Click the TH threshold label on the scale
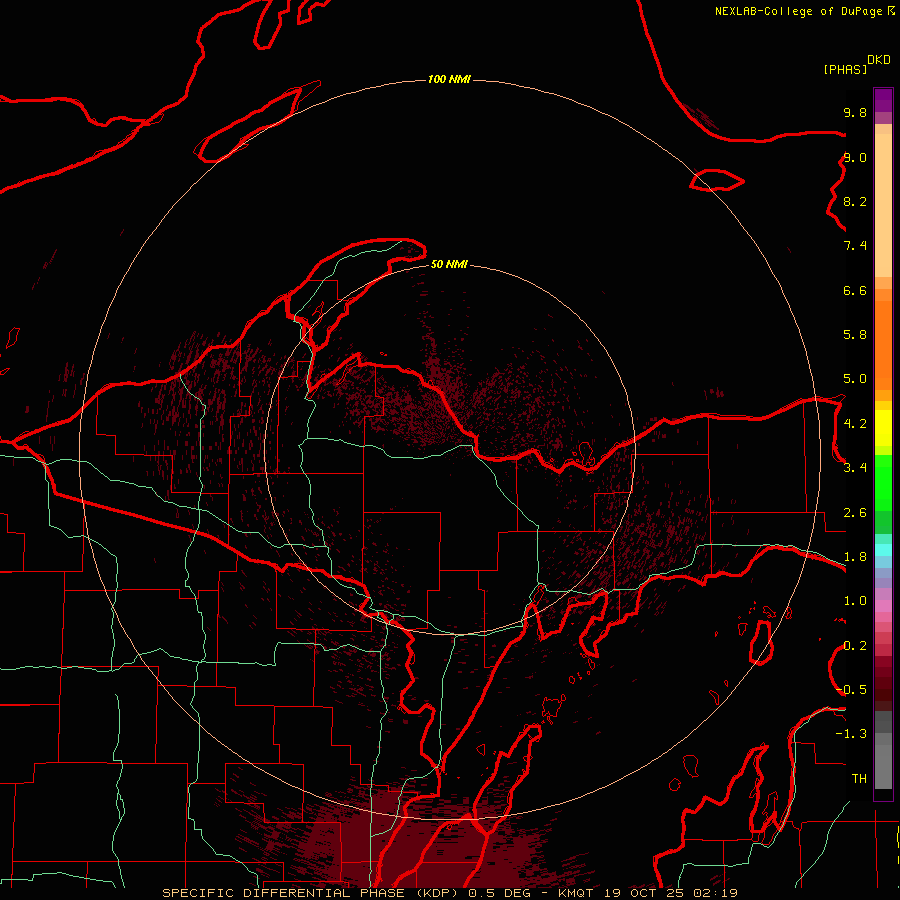The image size is (900, 900). pyautogui.click(x=859, y=778)
